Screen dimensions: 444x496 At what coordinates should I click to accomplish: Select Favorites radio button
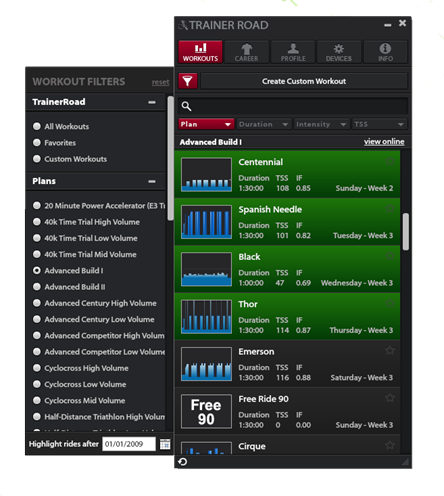coord(37,143)
